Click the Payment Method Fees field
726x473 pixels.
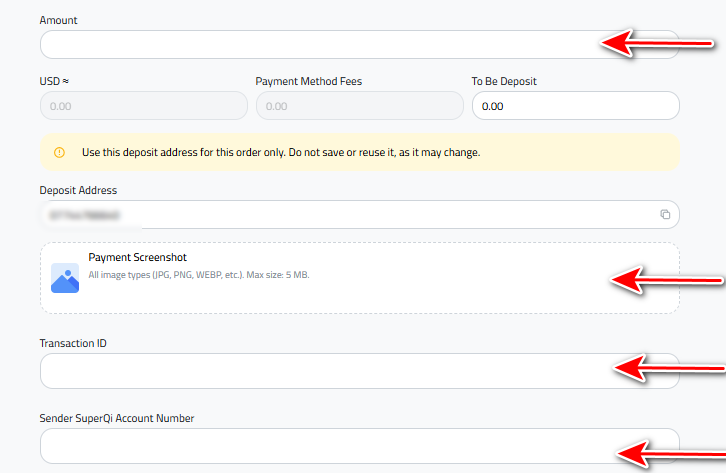coord(359,106)
